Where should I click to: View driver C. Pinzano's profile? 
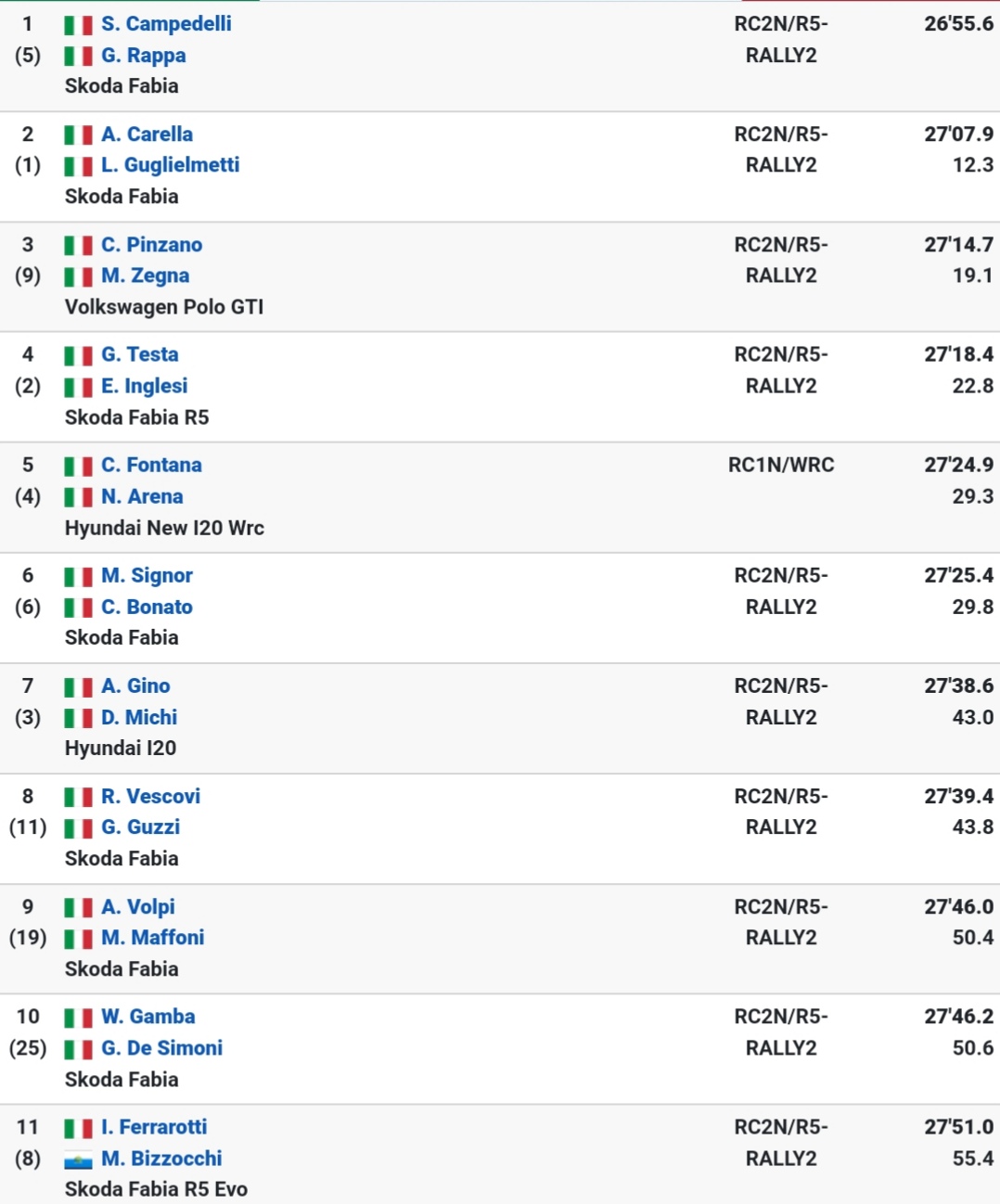[151, 245]
